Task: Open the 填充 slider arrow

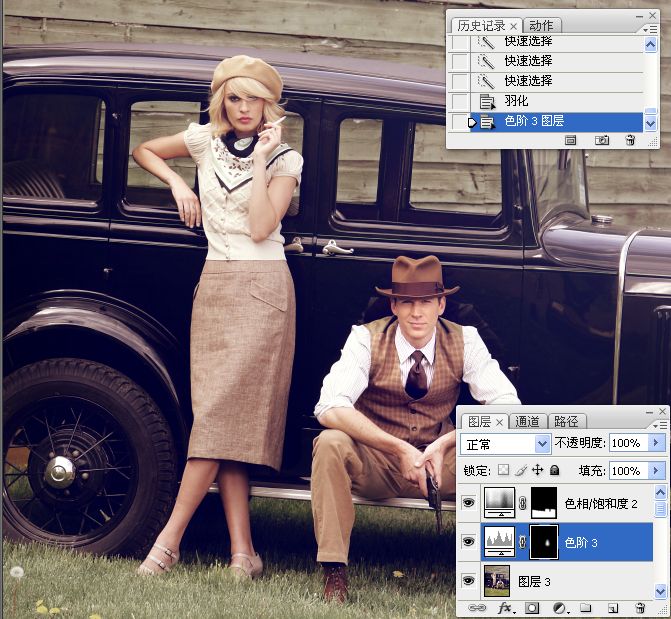Action: coord(656,471)
